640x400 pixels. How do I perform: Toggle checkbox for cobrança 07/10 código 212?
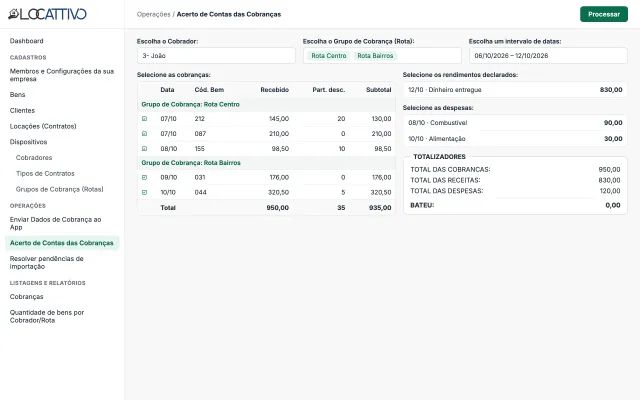(x=144, y=119)
